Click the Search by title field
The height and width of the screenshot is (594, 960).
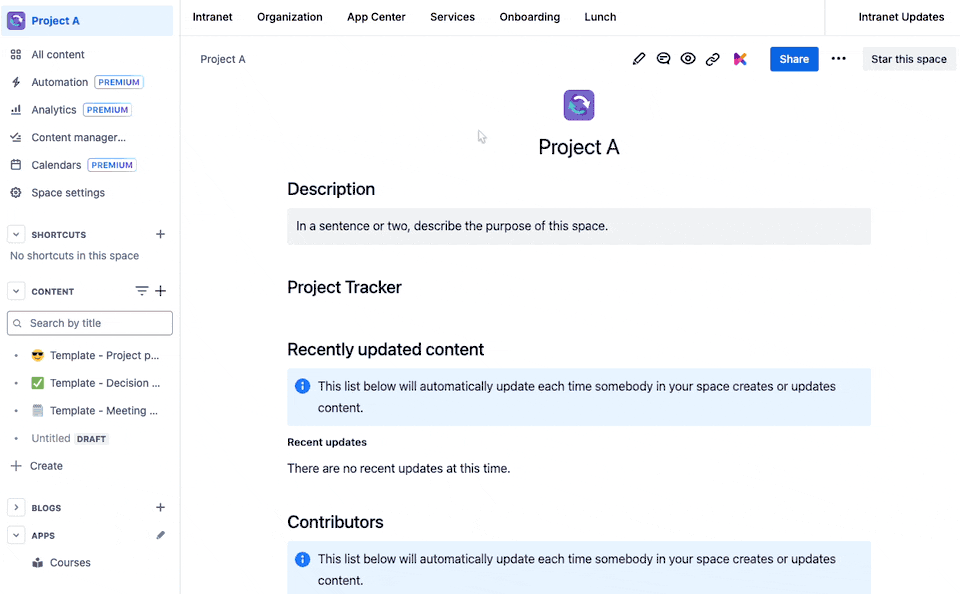tap(89, 323)
